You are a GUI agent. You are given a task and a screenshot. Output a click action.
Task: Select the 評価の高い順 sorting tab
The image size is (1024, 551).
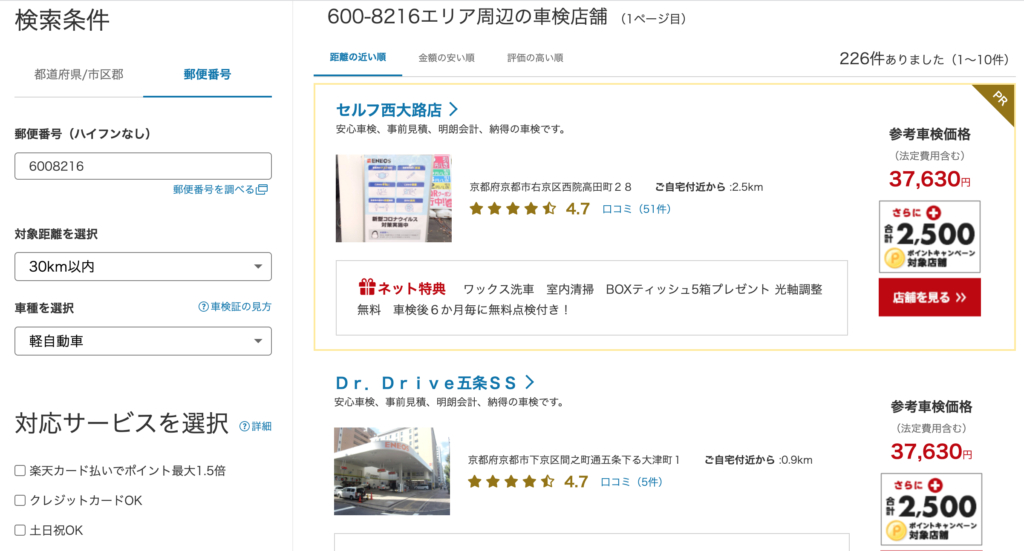(x=535, y=58)
